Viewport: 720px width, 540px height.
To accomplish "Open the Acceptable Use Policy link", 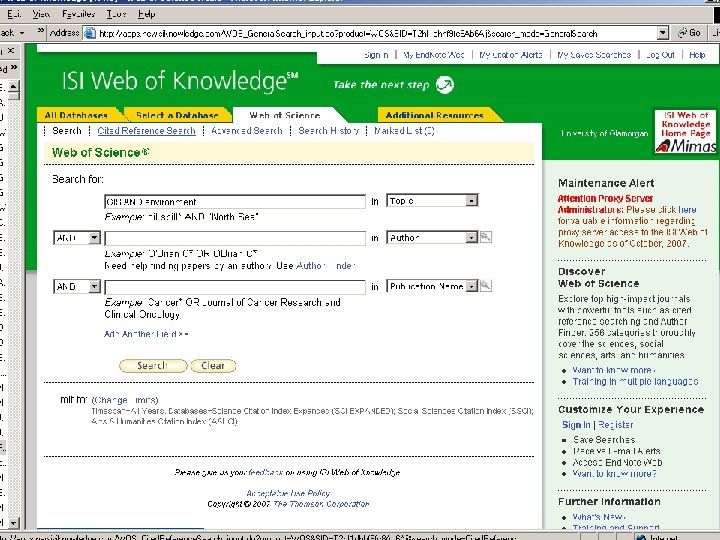I will [x=288, y=493].
